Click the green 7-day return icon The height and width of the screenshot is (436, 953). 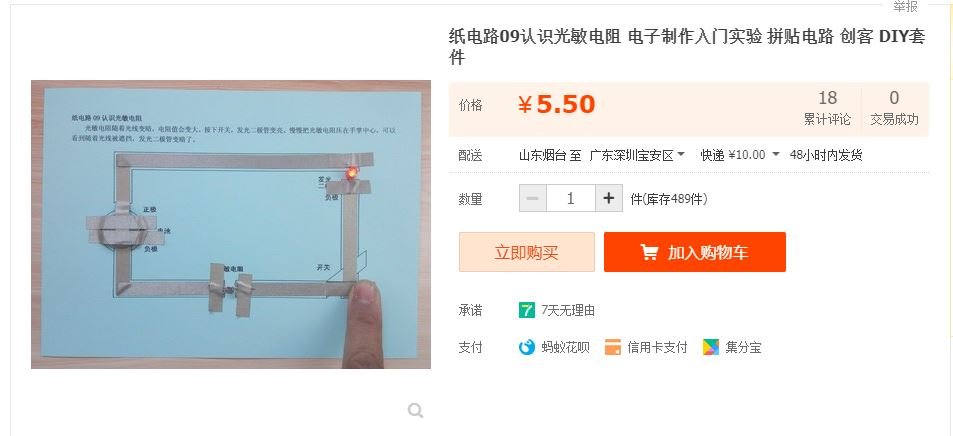coord(526,310)
